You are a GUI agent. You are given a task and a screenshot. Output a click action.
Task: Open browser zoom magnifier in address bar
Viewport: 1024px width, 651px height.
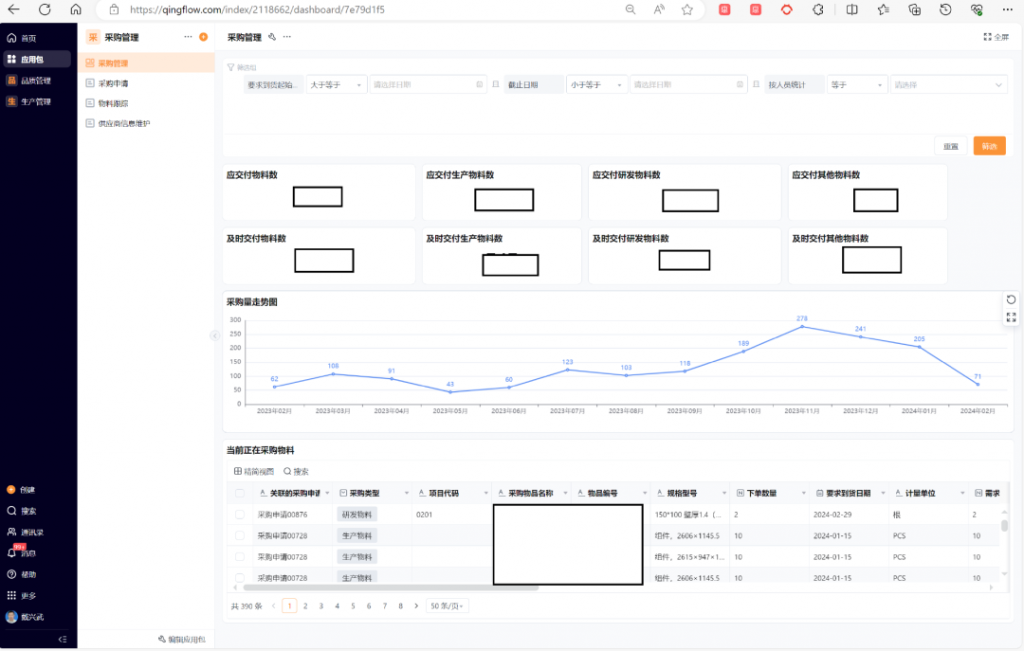point(630,9)
